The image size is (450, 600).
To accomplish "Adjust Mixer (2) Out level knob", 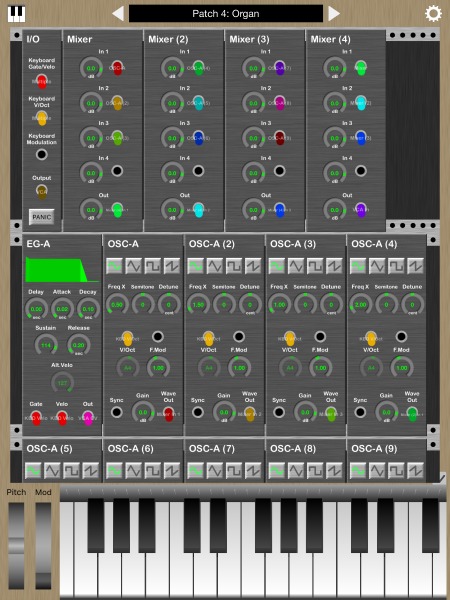I will (172, 210).
